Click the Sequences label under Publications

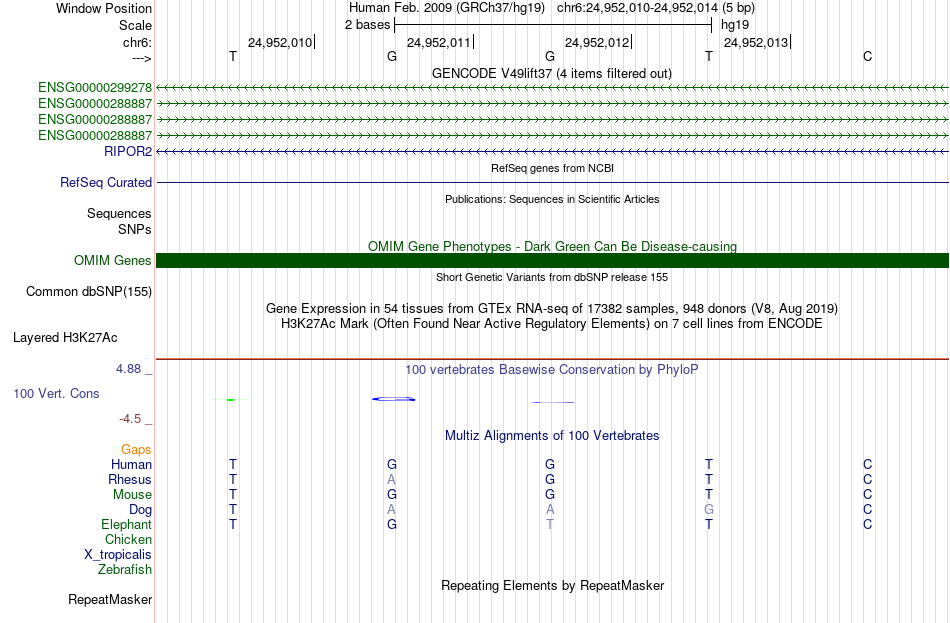click(x=119, y=213)
